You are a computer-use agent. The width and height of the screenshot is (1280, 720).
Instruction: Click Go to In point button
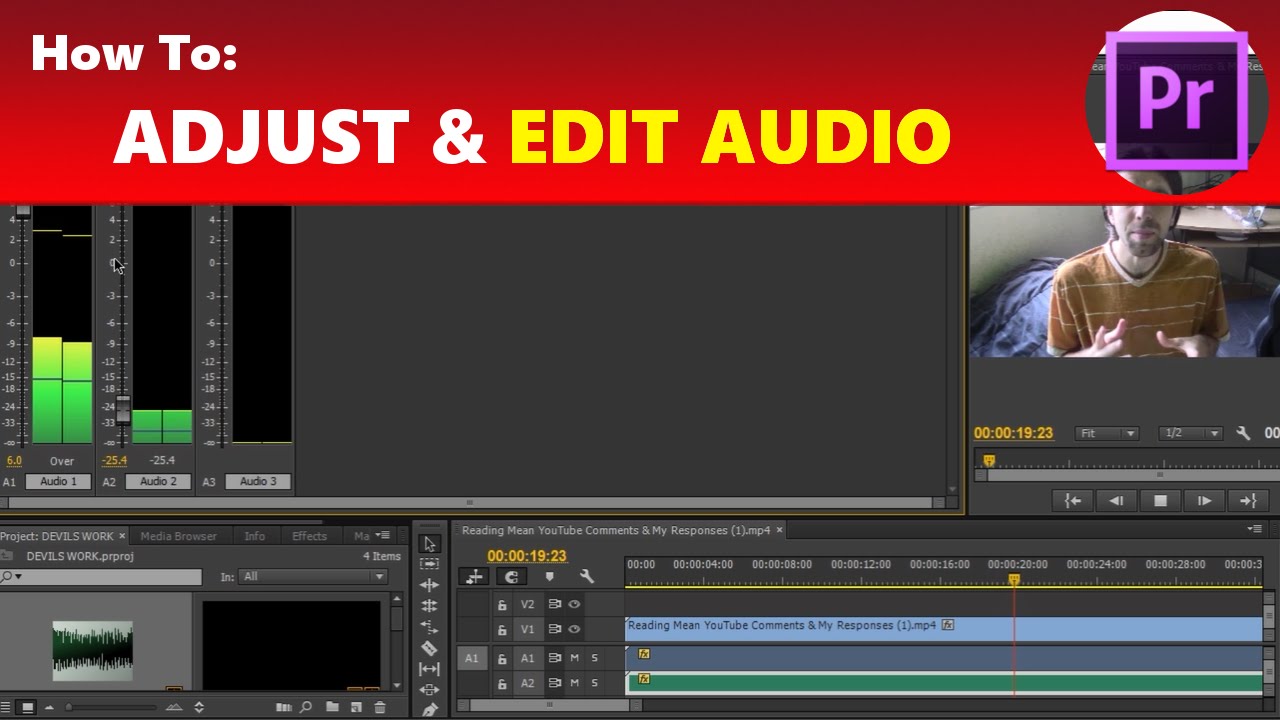pos(1073,501)
